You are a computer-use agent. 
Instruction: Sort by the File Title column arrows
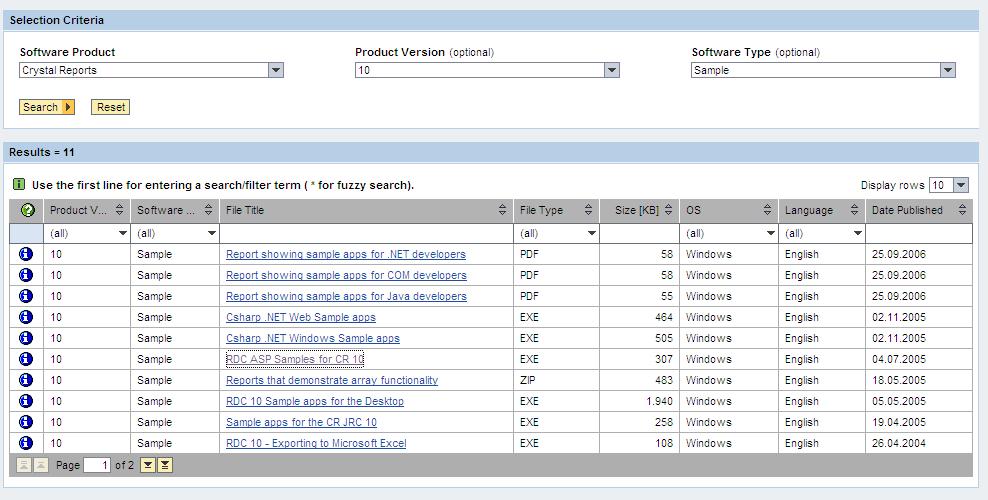pos(502,210)
